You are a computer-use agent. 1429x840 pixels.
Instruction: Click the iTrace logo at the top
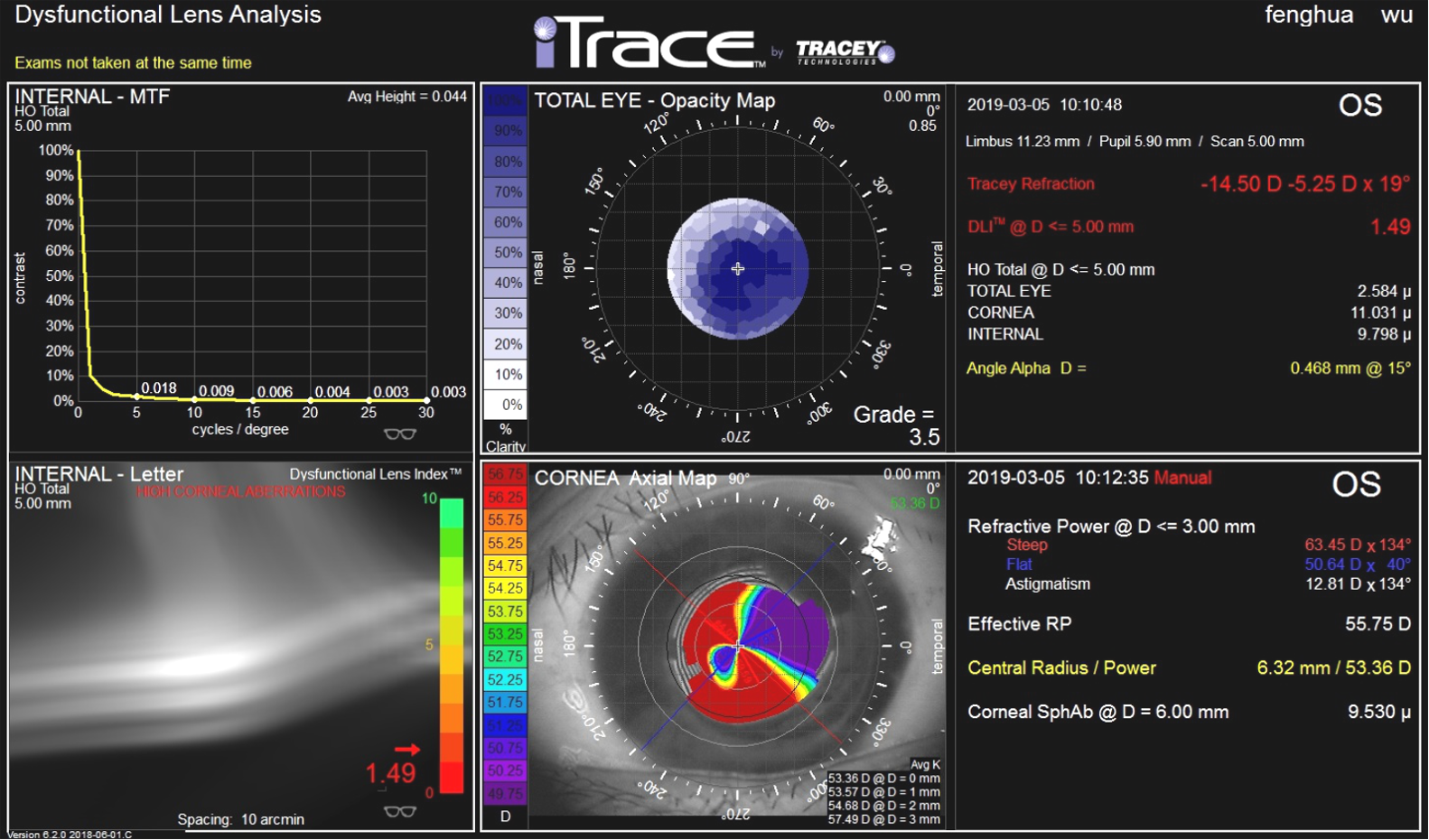(x=649, y=43)
